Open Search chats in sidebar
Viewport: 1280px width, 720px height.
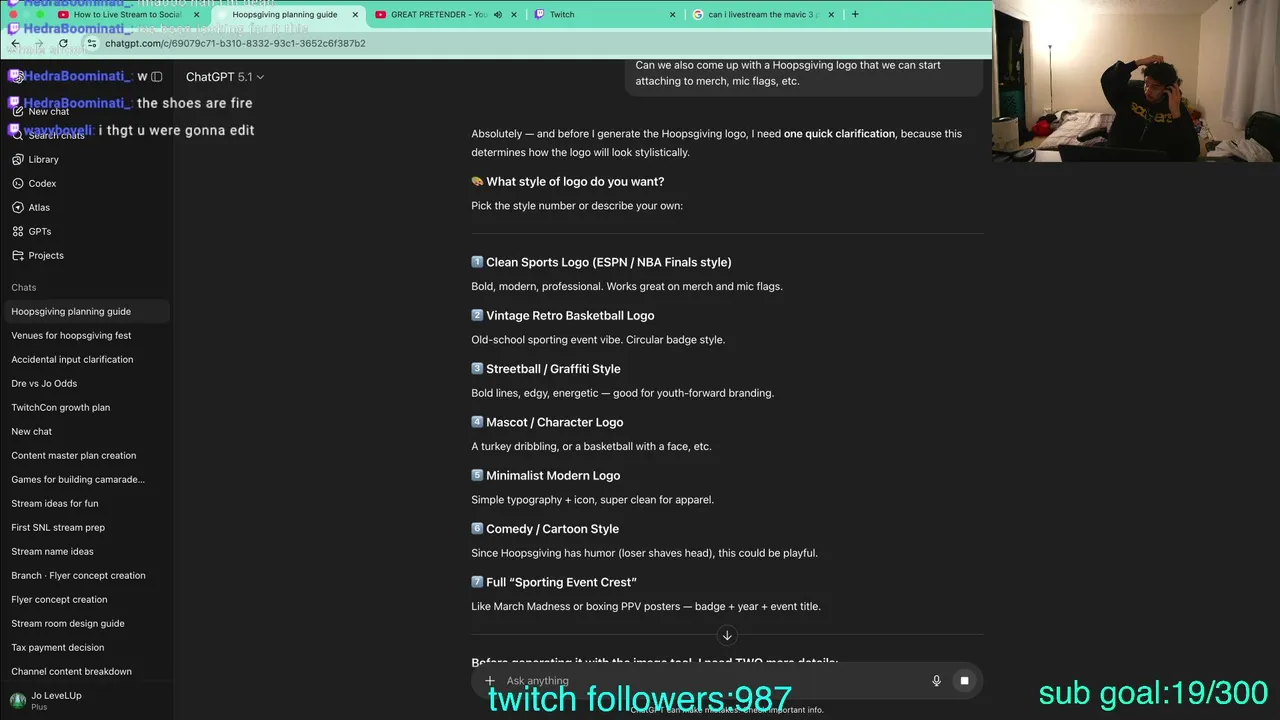coord(85,135)
